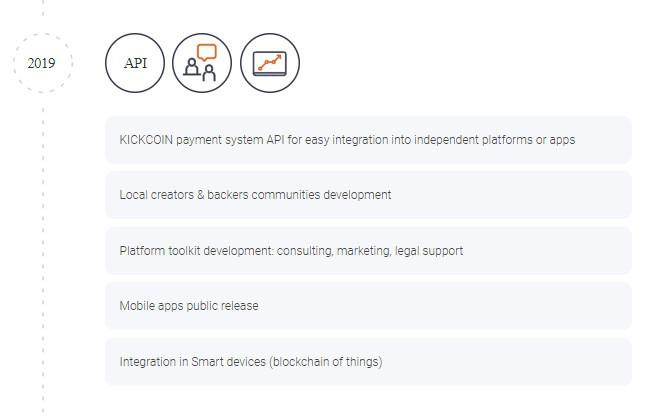Screen dimensions: 660x417
Task: Click the orange trend arrow on laptop
Action: tap(270, 62)
